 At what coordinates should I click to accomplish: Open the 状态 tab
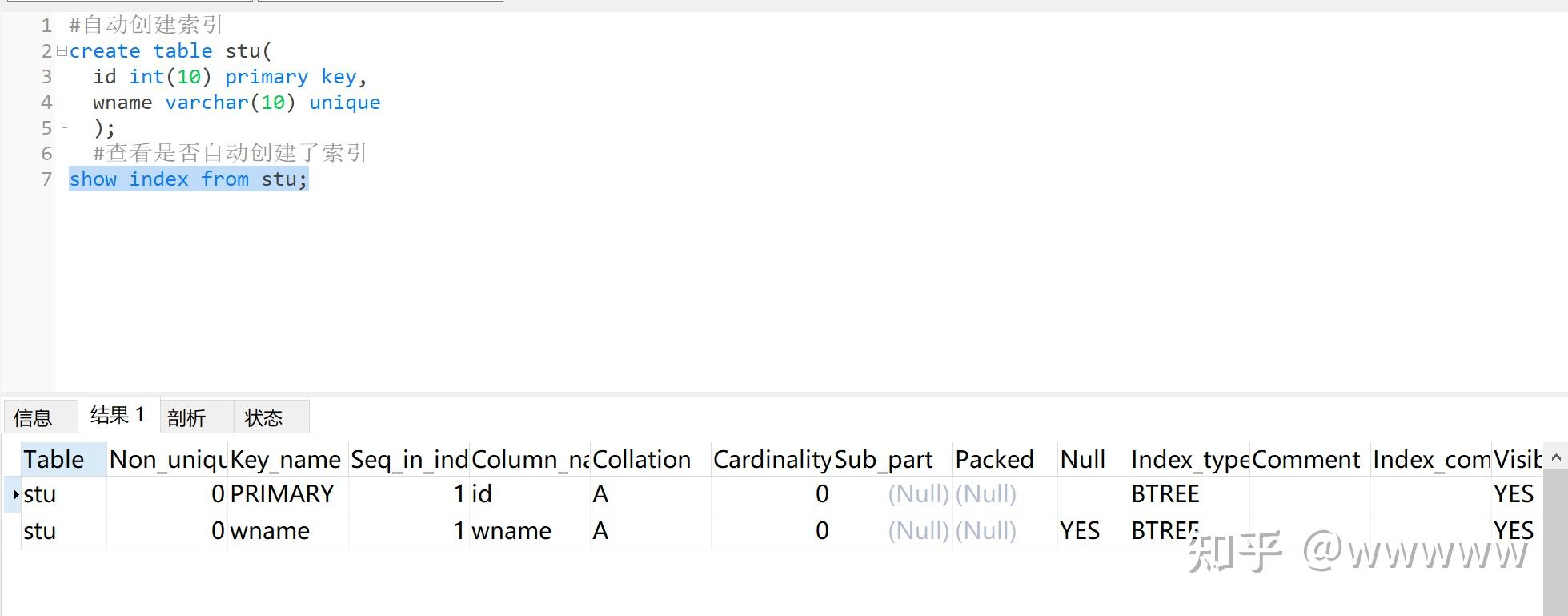[x=263, y=417]
